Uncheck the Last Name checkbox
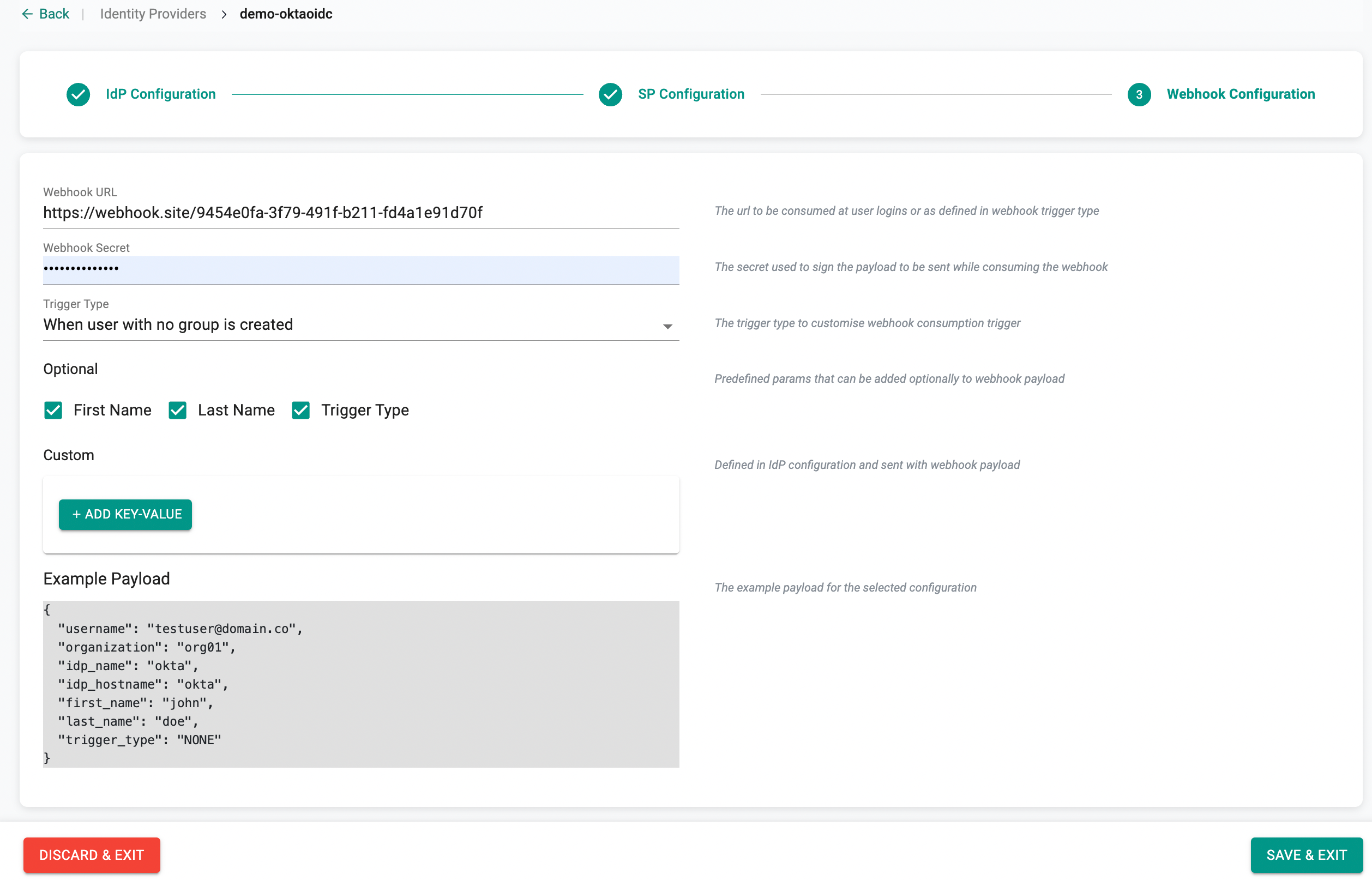1372x880 pixels. pyautogui.click(x=177, y=411)
